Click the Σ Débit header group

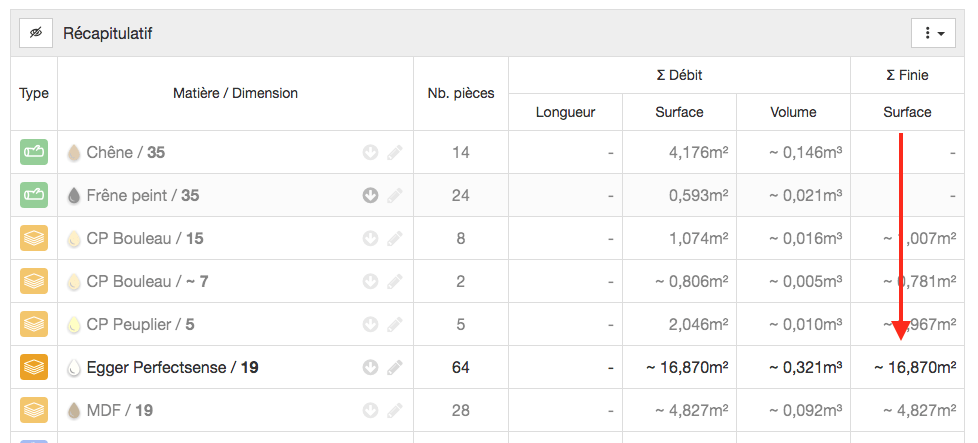(x=679, y=75)
